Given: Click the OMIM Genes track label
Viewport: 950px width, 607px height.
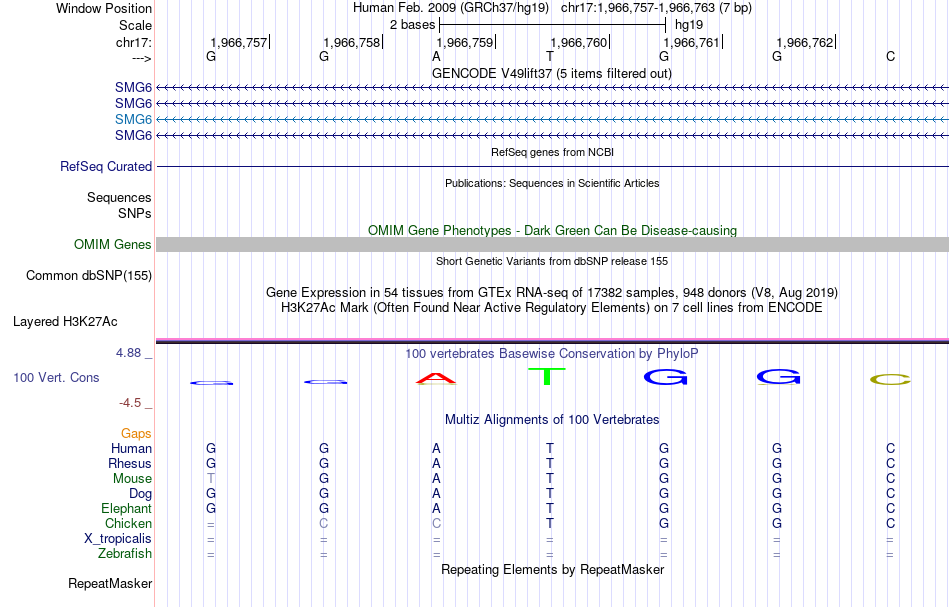Looking at the screenshot, I should click(113, 244).
